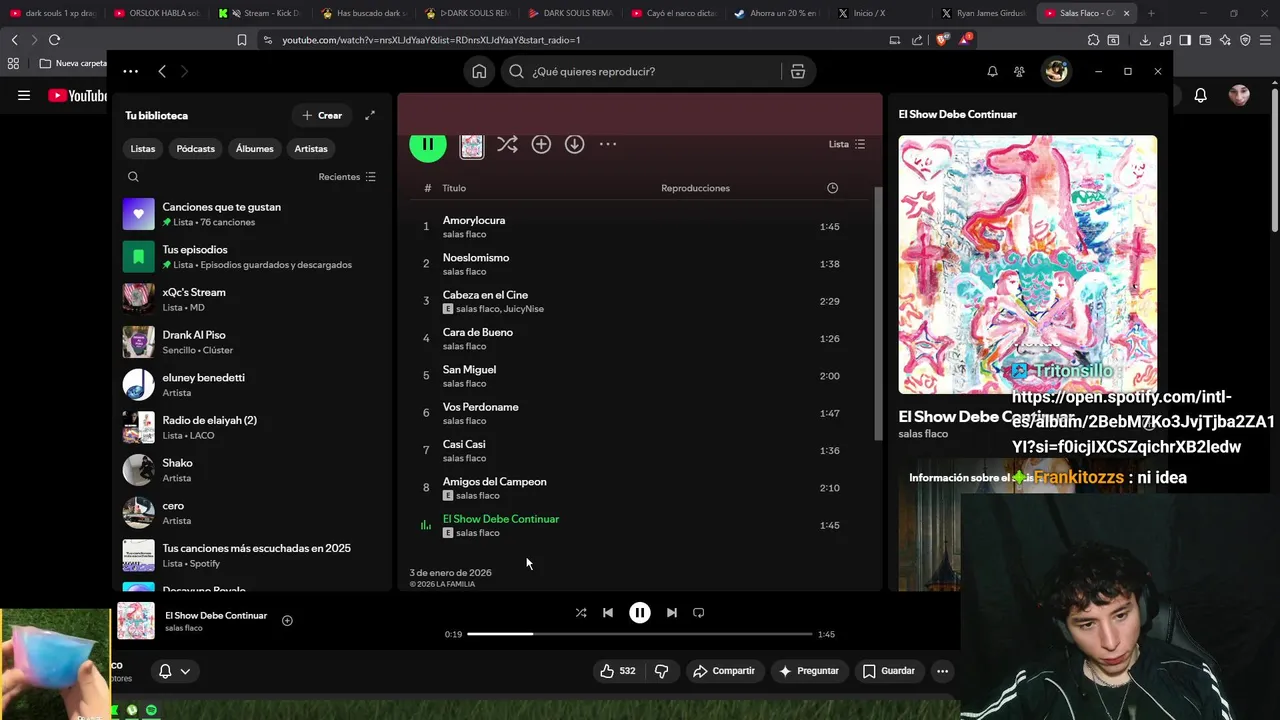Open Tus canciones más escuchadas en 2025
The image size is (1280, 720).
250,555
